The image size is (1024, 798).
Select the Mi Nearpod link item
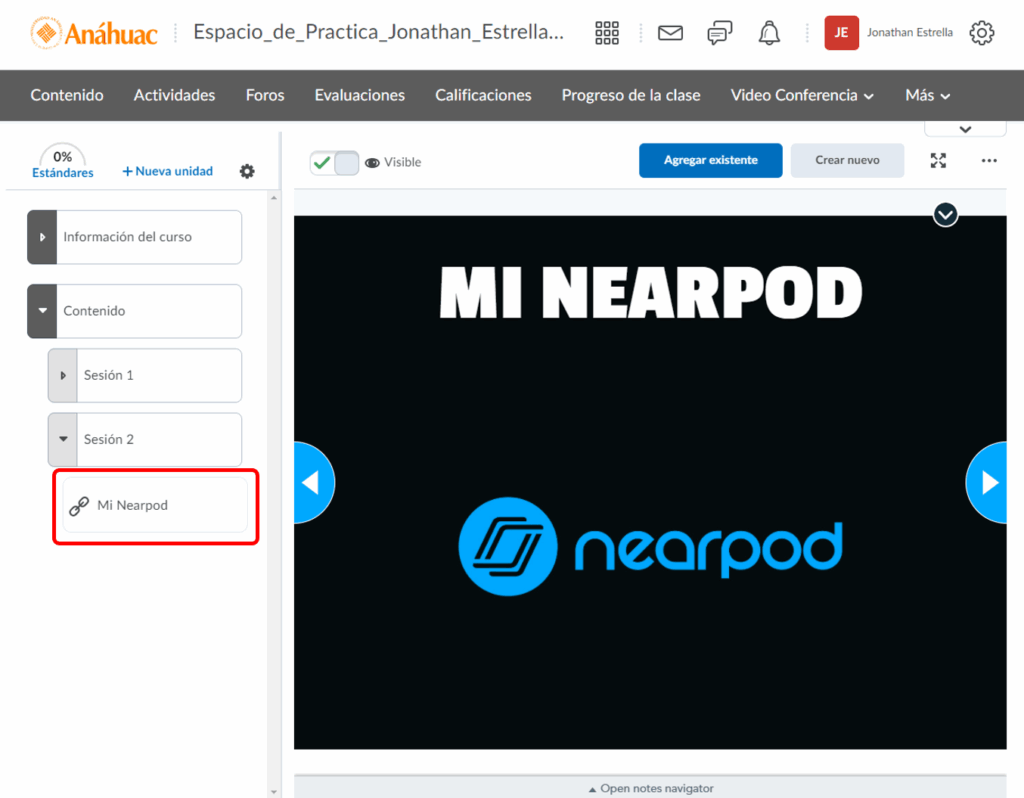pyautogui.click(x=132, y=505)
